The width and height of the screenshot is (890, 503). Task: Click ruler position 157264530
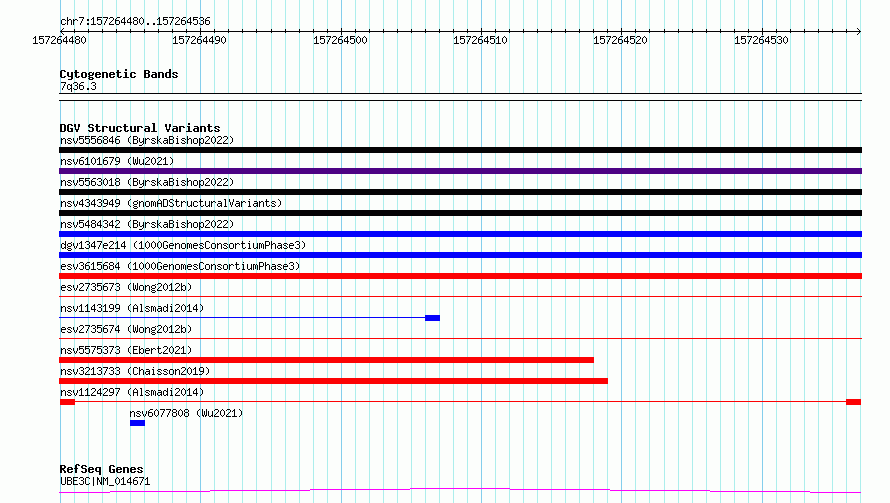(761, 40)
